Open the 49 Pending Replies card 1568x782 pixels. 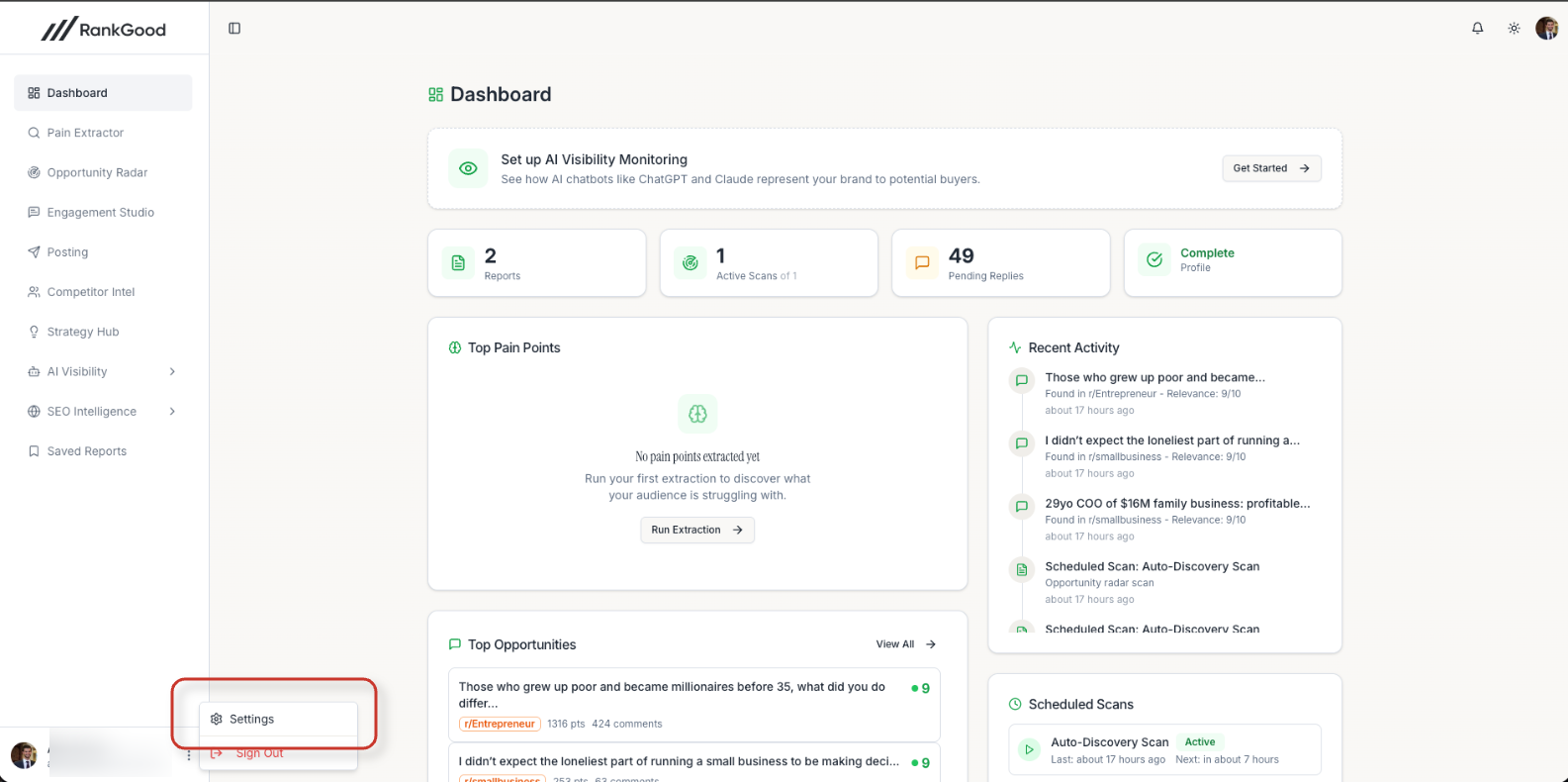pos(1000,263)
